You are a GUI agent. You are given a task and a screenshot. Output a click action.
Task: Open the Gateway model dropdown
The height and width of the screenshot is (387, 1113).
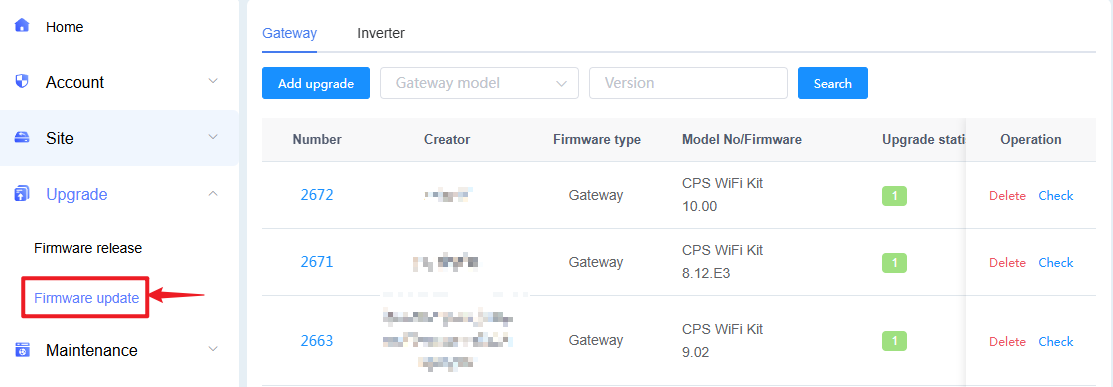point(480,83)
